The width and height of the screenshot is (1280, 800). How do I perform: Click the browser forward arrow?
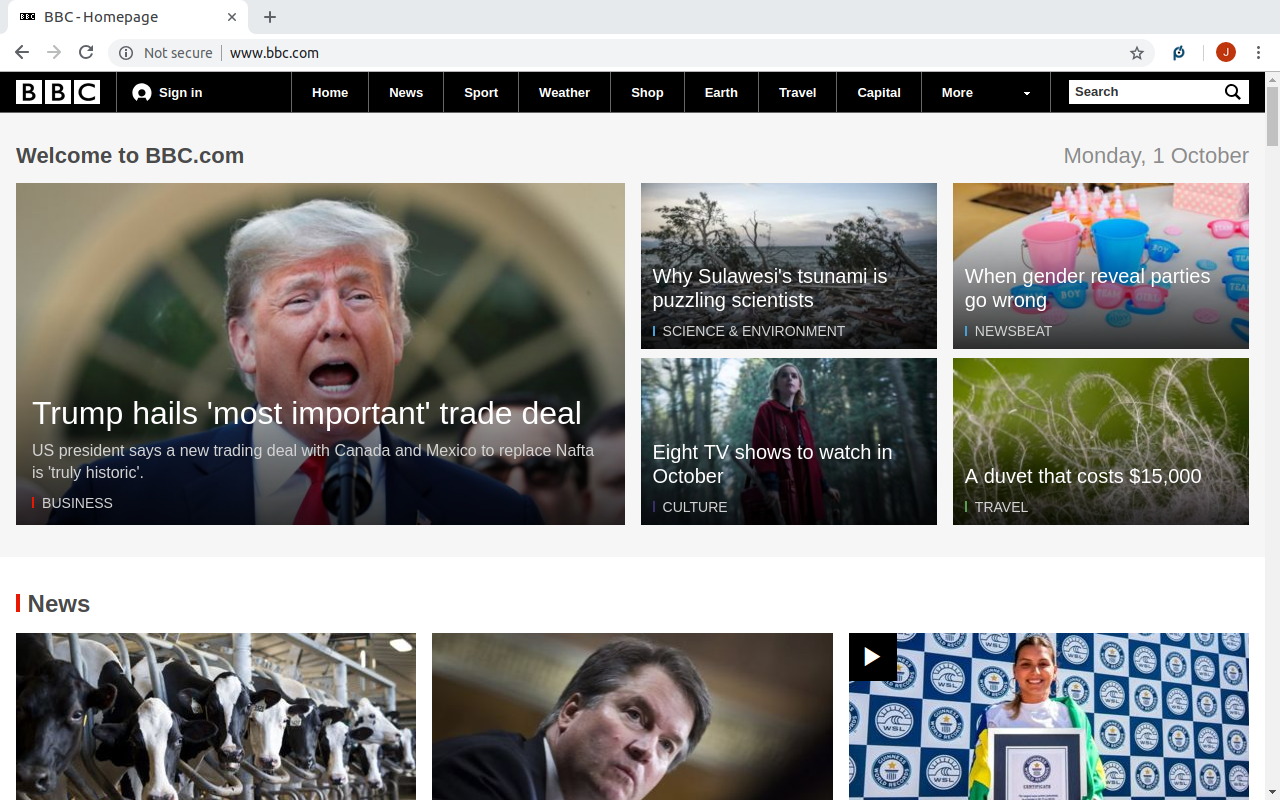pos(54,52)
